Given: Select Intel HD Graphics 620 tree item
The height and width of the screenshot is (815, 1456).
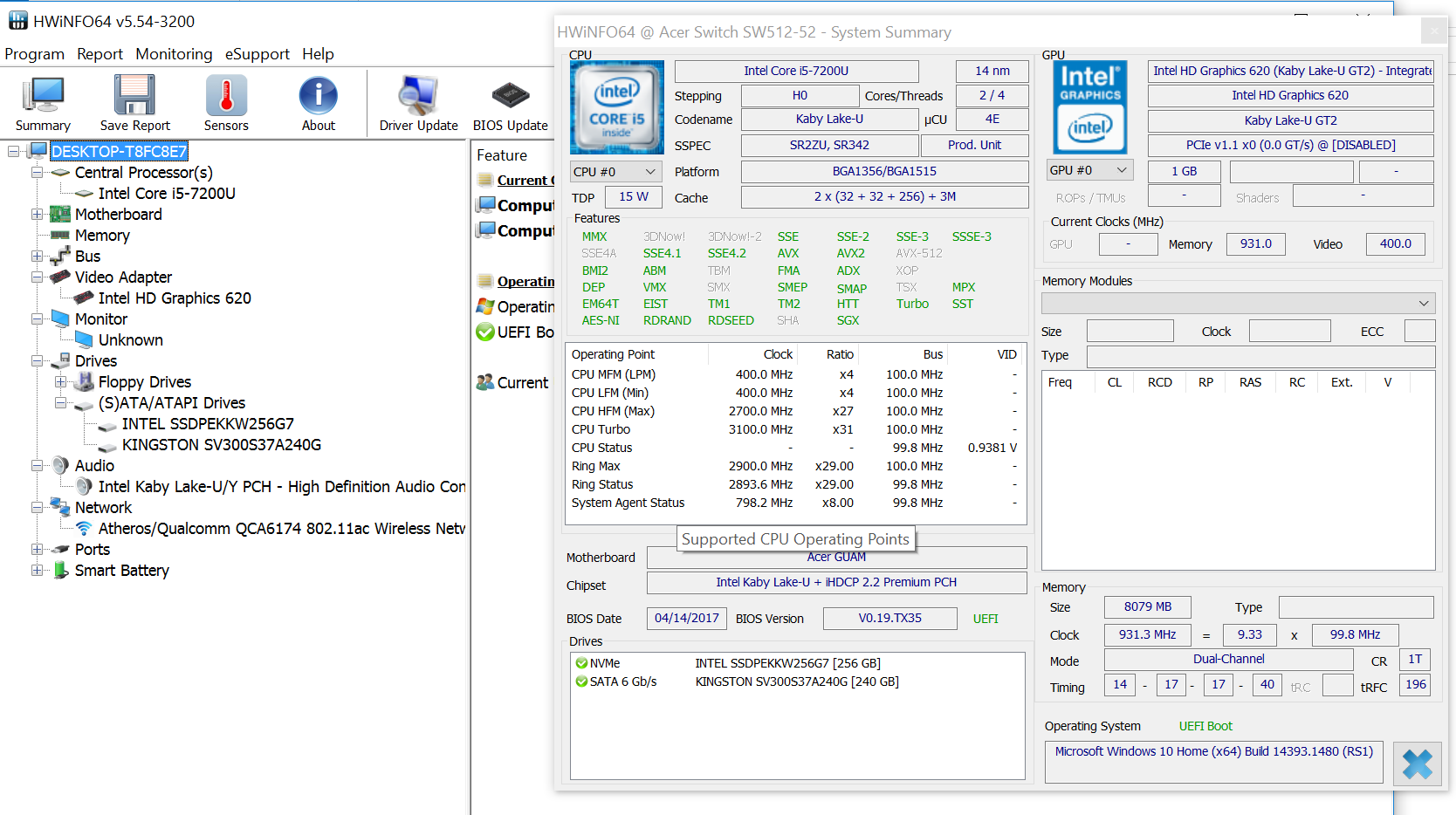Looking at the screenshot, I should click(175, 298).
